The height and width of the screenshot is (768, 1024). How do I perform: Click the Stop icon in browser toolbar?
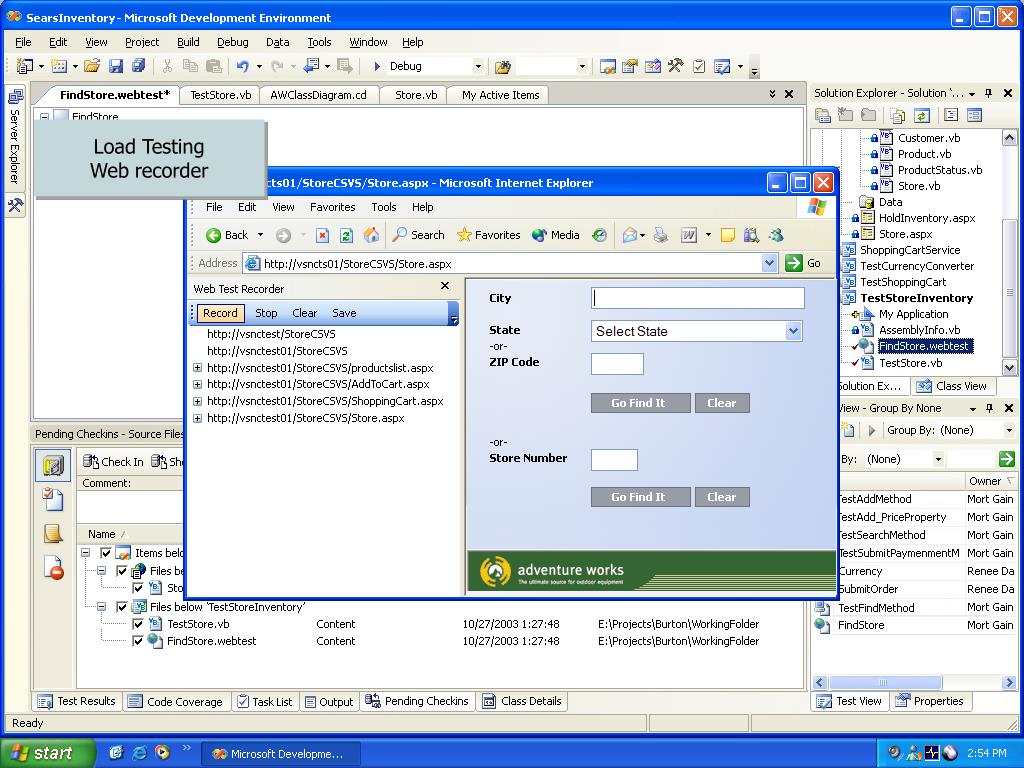click(322, 235)
